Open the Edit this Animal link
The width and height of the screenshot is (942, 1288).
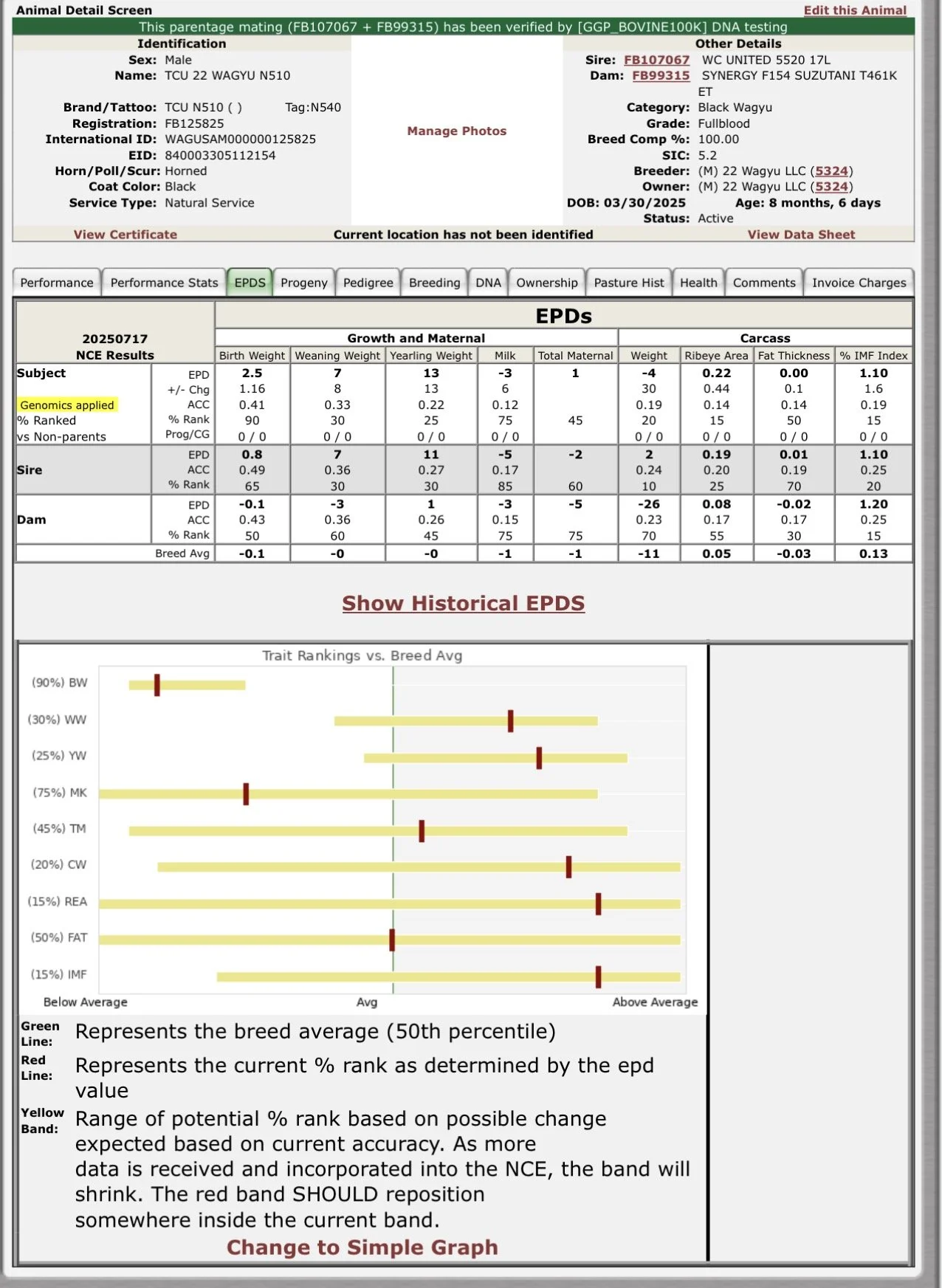pyautogui.click(x=855, y=10)
